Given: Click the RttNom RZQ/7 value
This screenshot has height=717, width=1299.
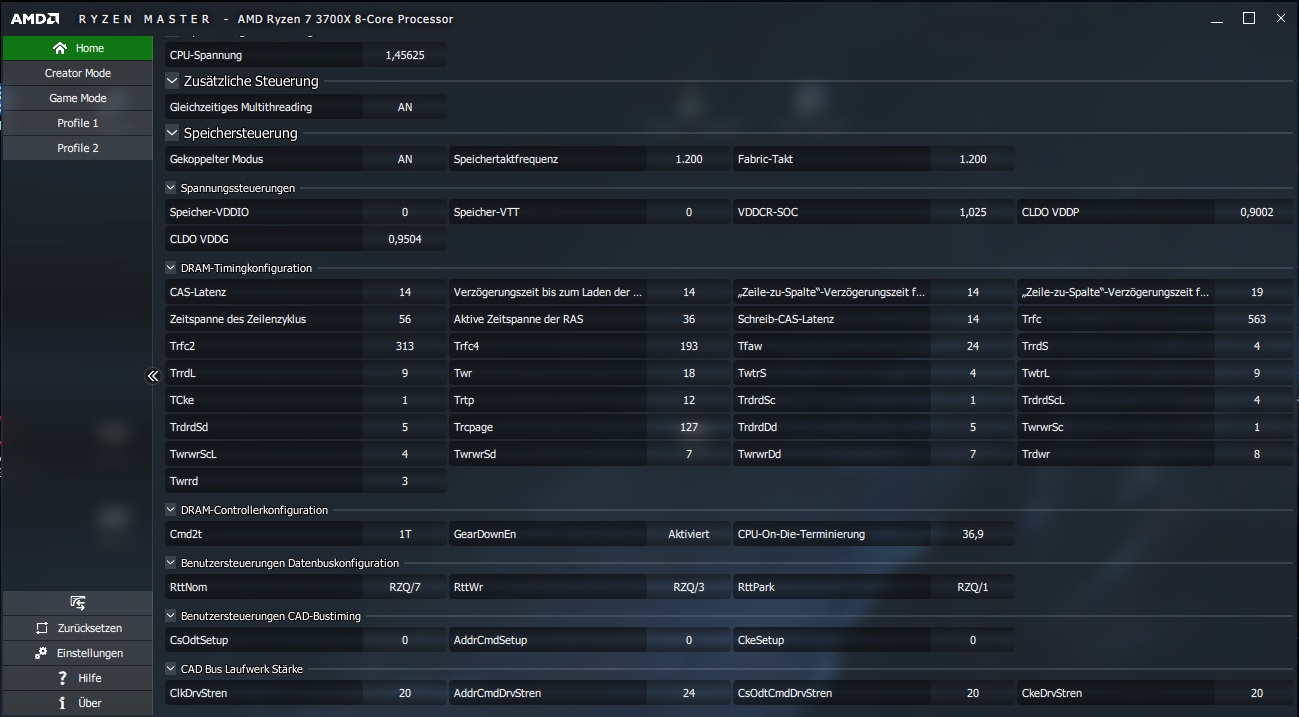Looking at the screenshot, I should coord(405,587).
